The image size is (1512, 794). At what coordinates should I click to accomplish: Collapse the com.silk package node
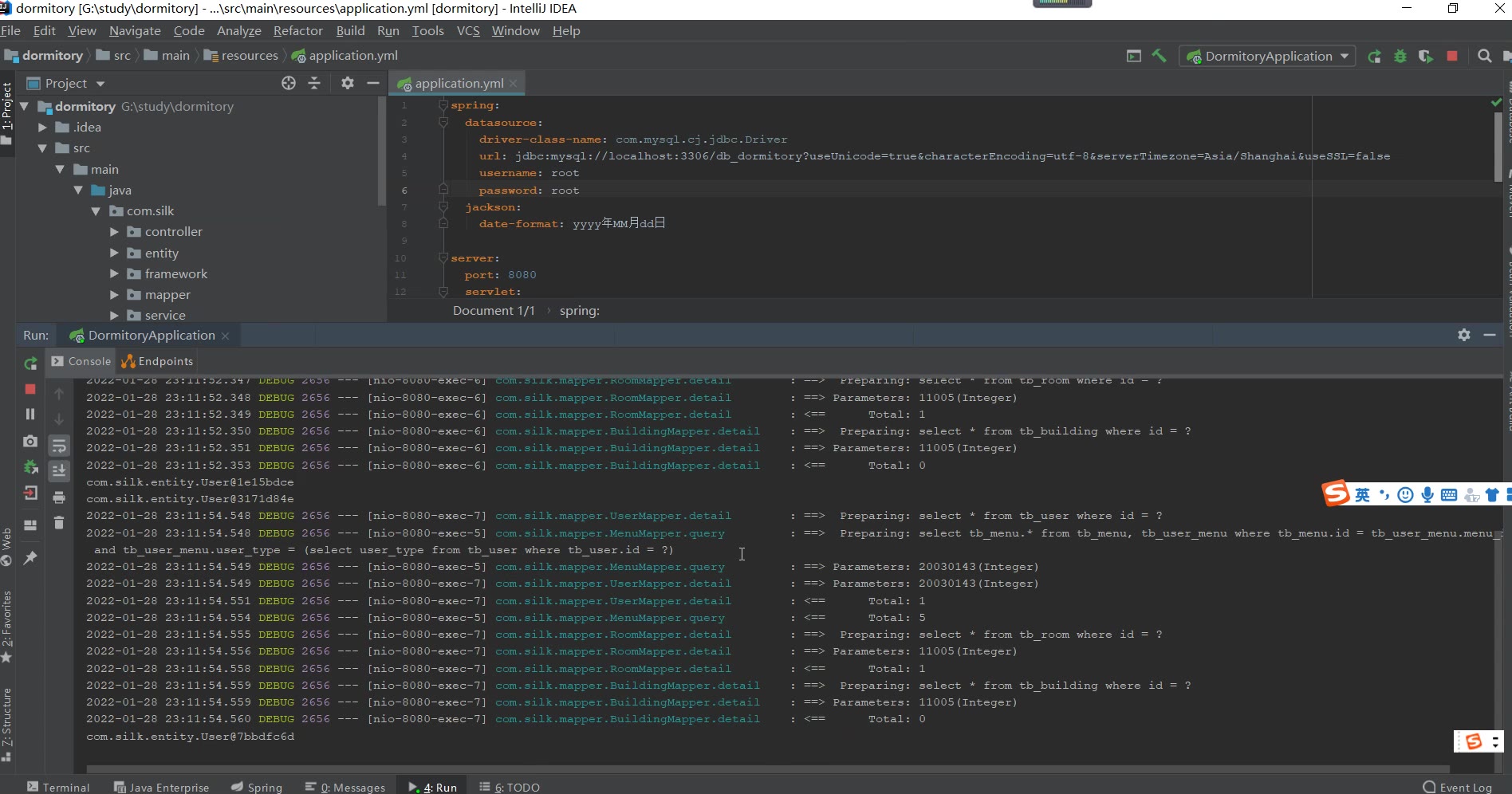[x=96, y=211]
